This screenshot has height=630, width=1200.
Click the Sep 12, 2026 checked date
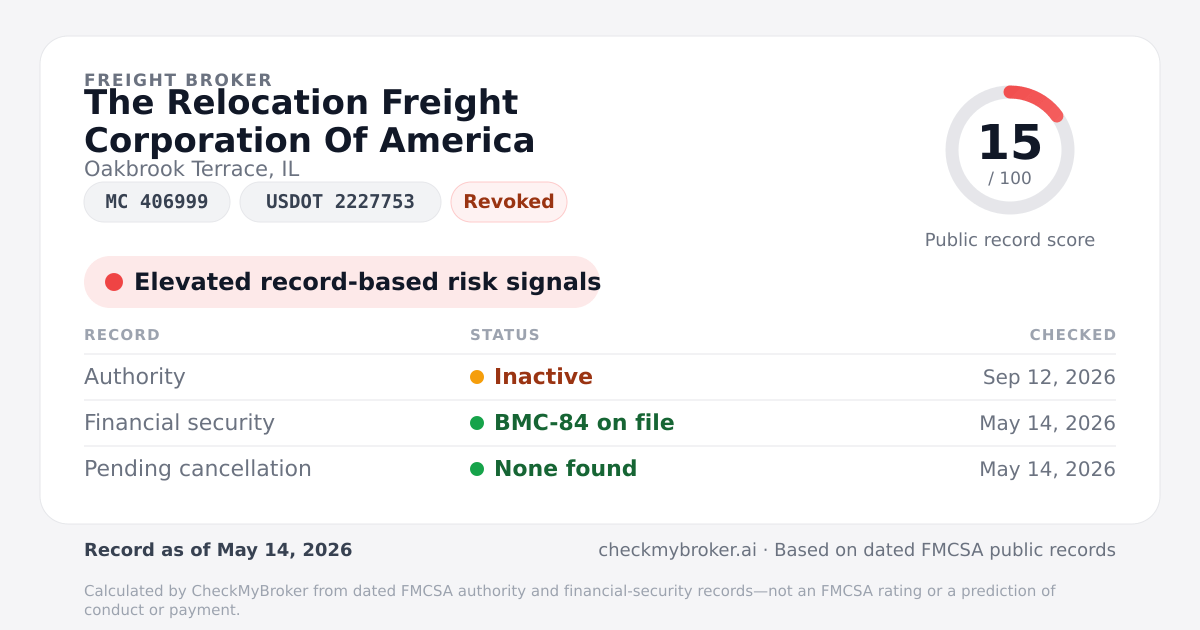click(x=1049, y=377)
